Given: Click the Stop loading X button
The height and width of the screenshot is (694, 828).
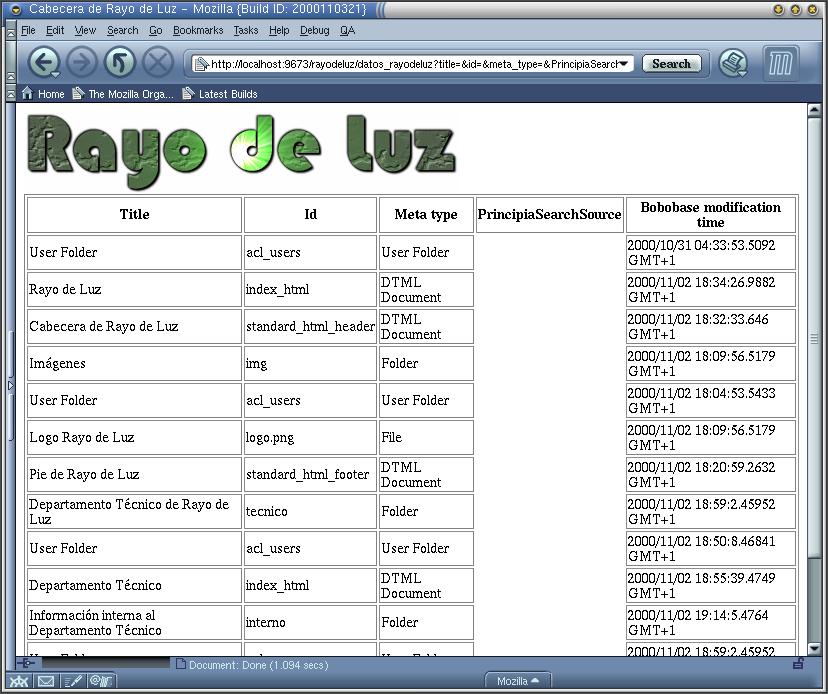Looking at the screenshot, I should pos(157,62).
